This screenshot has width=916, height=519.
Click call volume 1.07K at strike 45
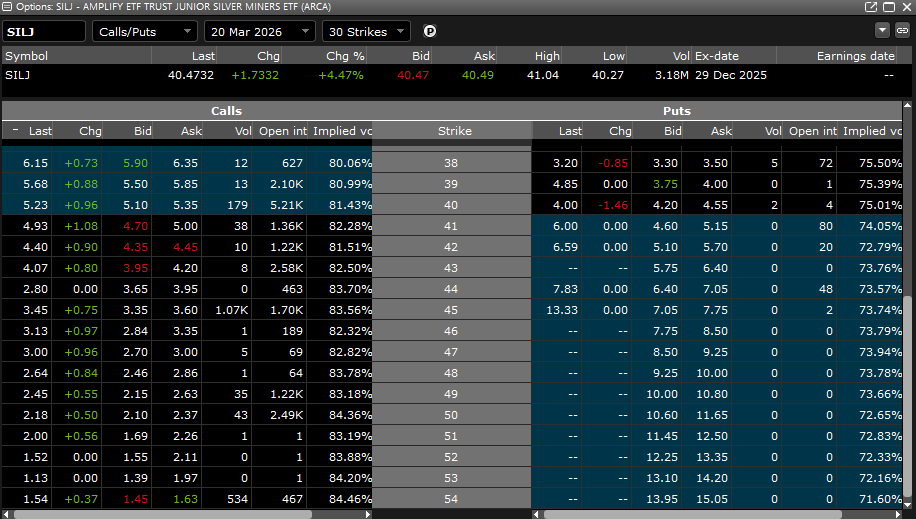click(x=231, y=310)
